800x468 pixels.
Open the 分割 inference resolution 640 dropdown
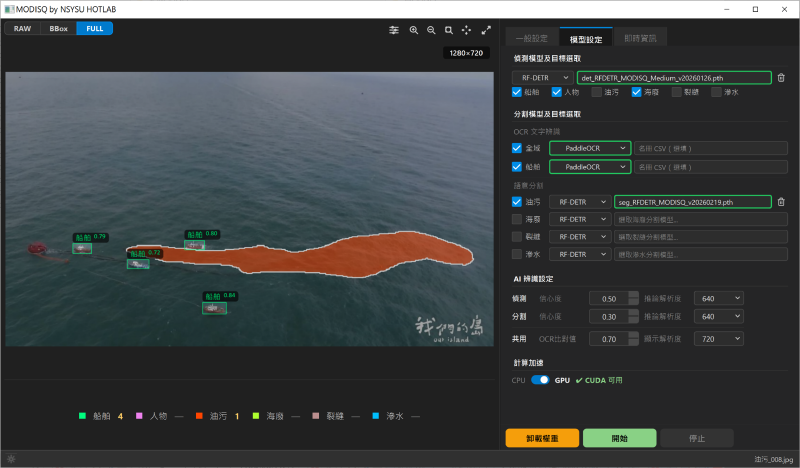(x=718, y=316)
